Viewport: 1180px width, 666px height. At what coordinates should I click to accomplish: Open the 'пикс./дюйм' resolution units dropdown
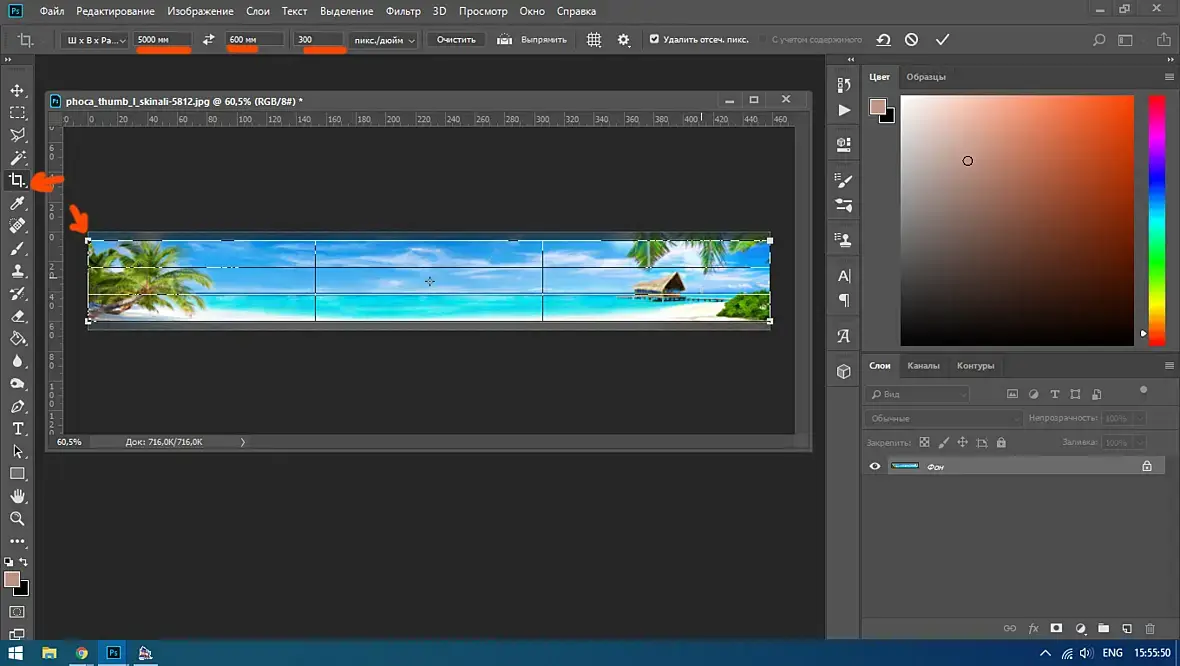pos(383,40)
